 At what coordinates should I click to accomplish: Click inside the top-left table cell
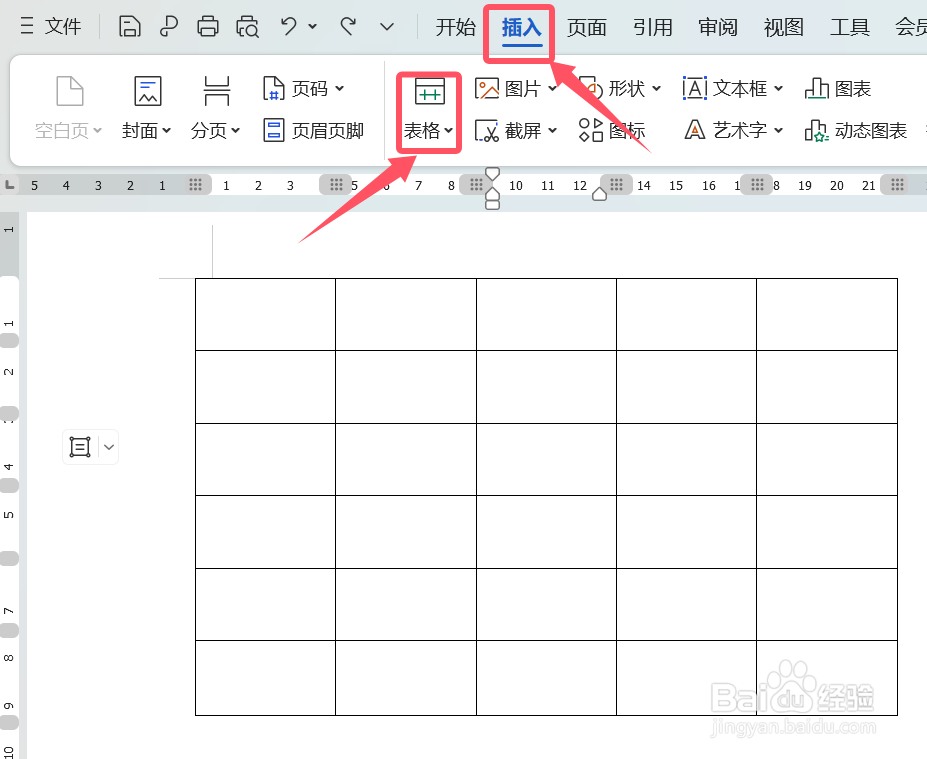pos(264,314)
